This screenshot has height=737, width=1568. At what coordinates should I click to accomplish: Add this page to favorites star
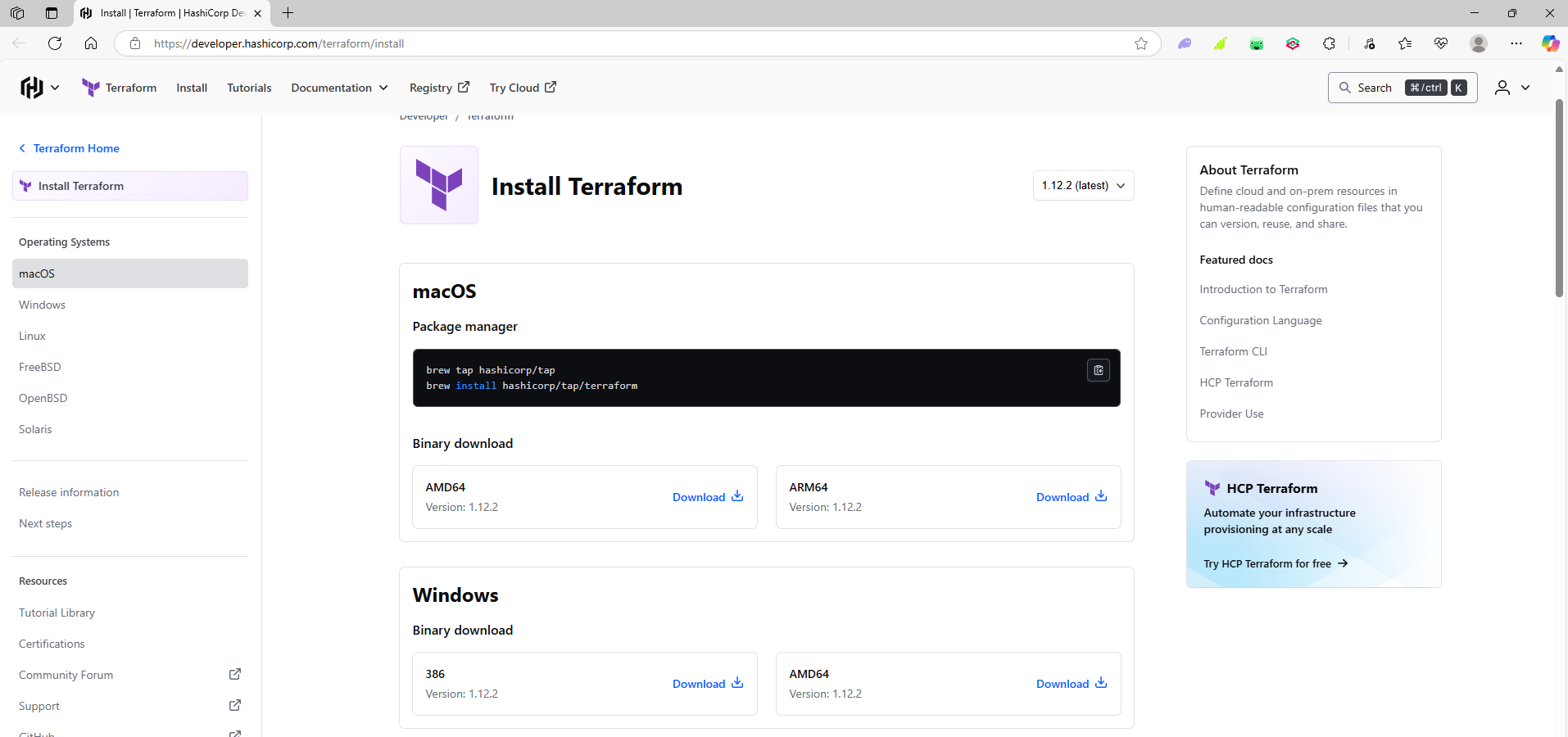1141,43
